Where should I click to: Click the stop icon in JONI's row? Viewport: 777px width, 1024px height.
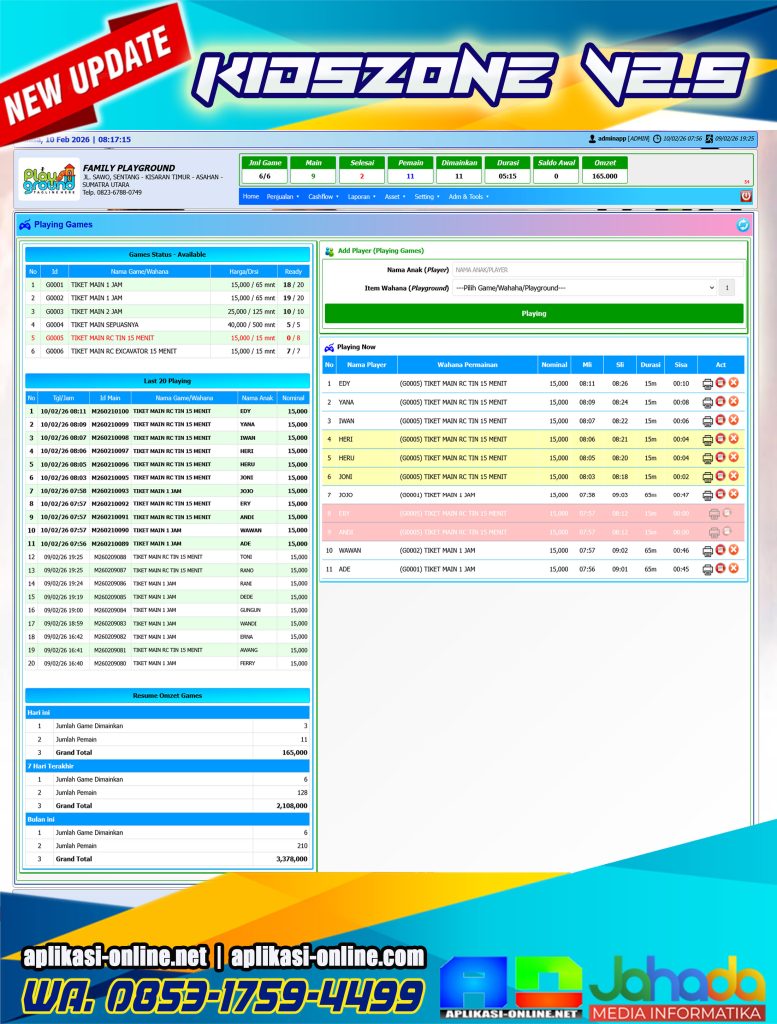click(721, 476)
